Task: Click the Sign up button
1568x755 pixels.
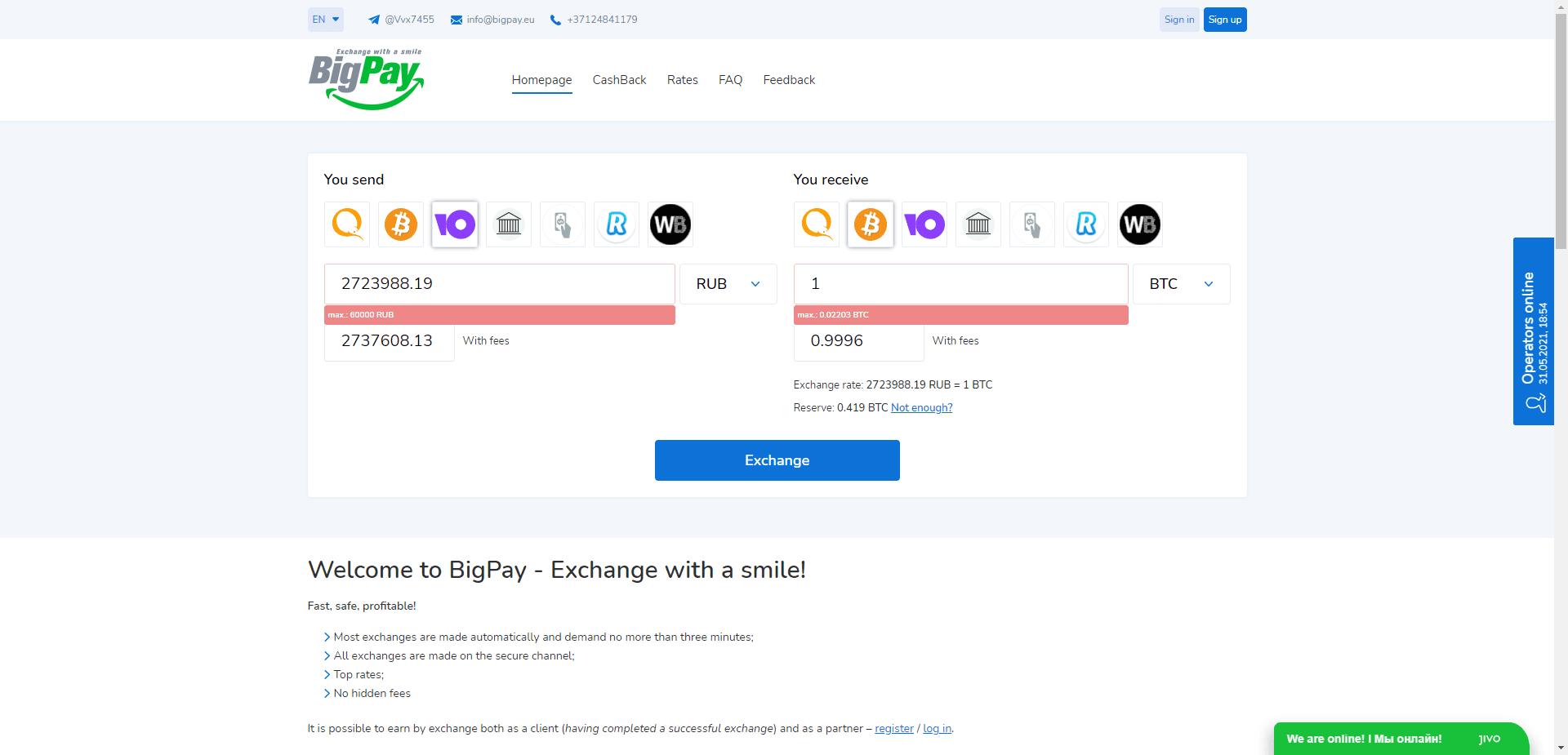Action: pos(1225,19)
